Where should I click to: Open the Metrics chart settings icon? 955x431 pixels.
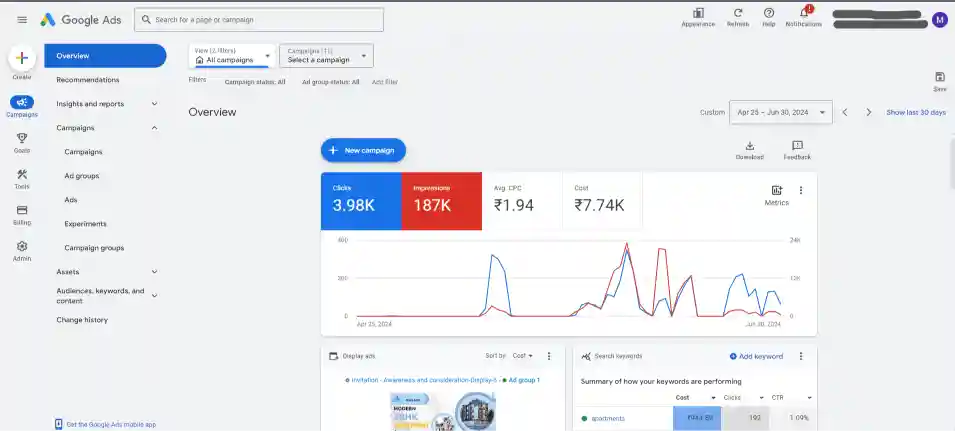coord(777,190)
